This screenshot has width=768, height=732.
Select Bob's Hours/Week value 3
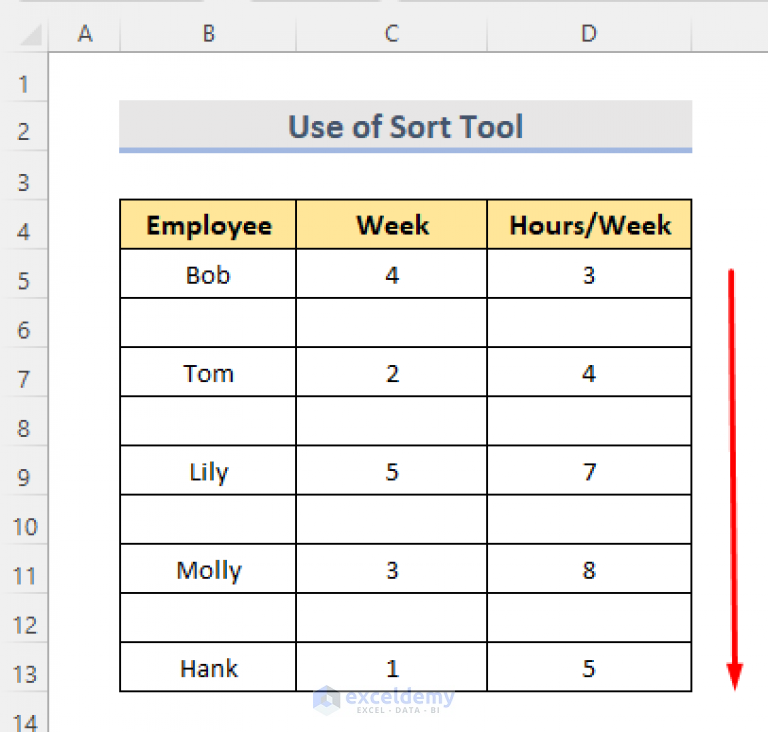[x=589, y=274]
